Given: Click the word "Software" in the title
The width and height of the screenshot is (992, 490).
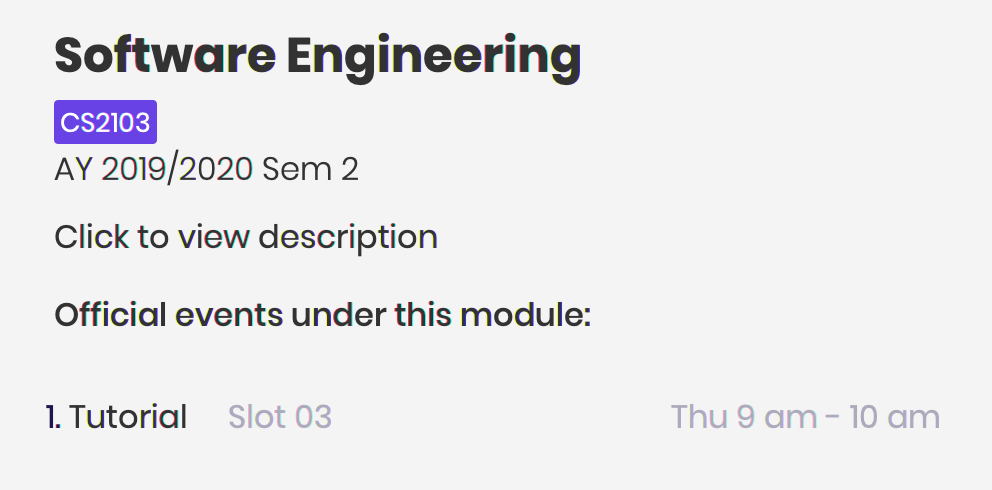Looking at the screenshot, I should pyautogui.click(x=165, y=55).
